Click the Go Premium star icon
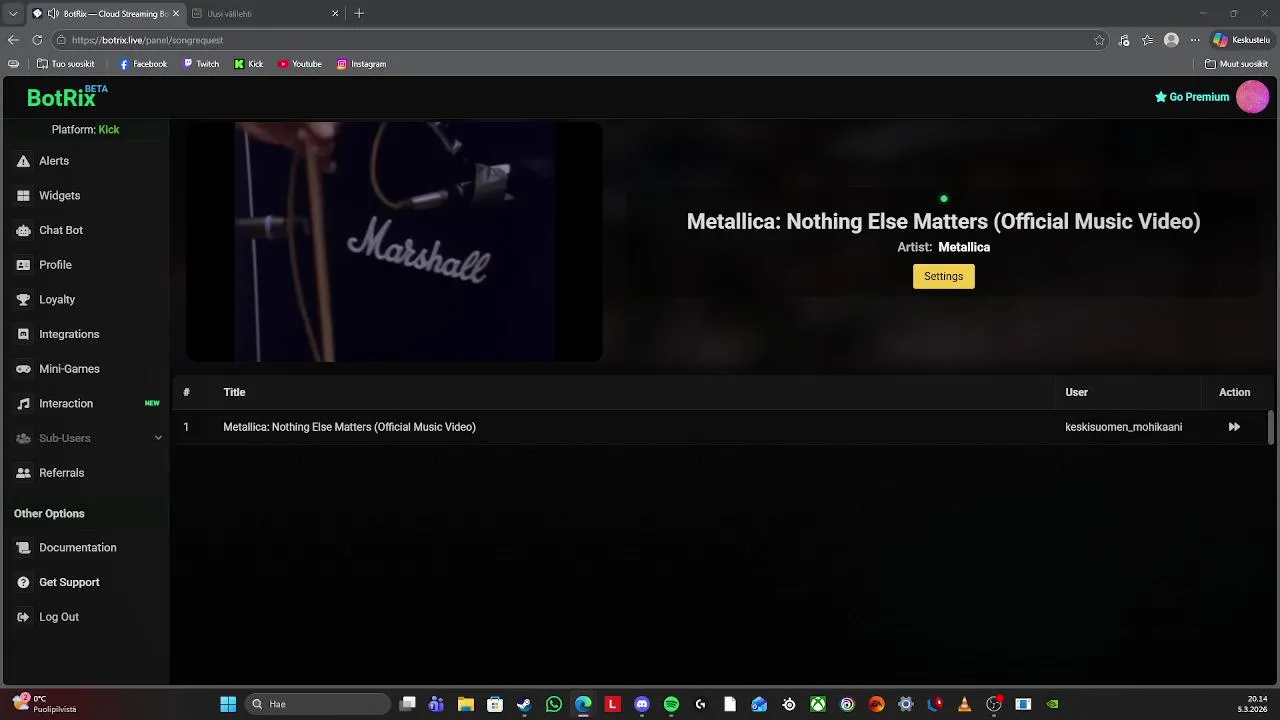The height and width of the screenshot is (720, 1280). 1161,97
